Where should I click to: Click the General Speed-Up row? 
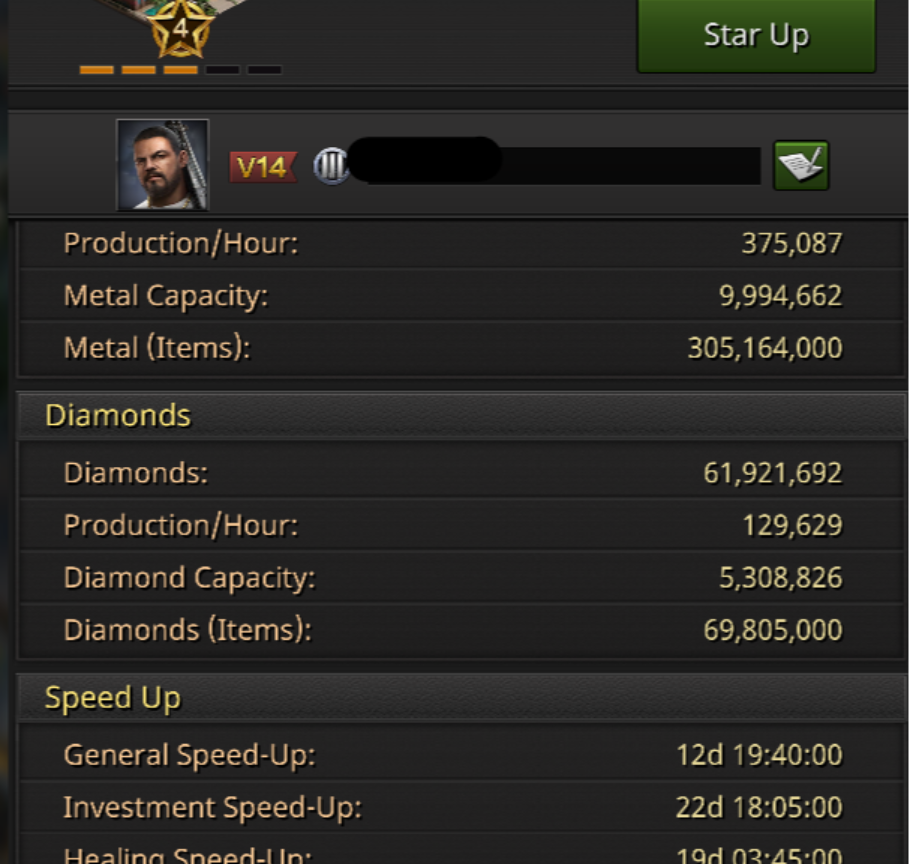(453, 755)
